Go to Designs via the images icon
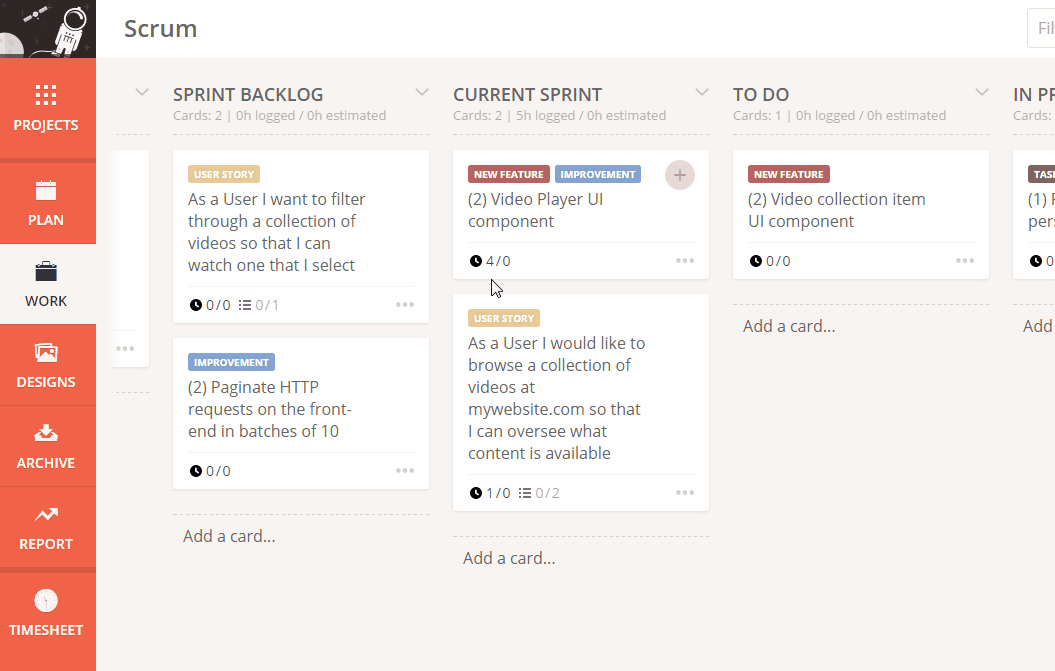 (x=46, y=353)
